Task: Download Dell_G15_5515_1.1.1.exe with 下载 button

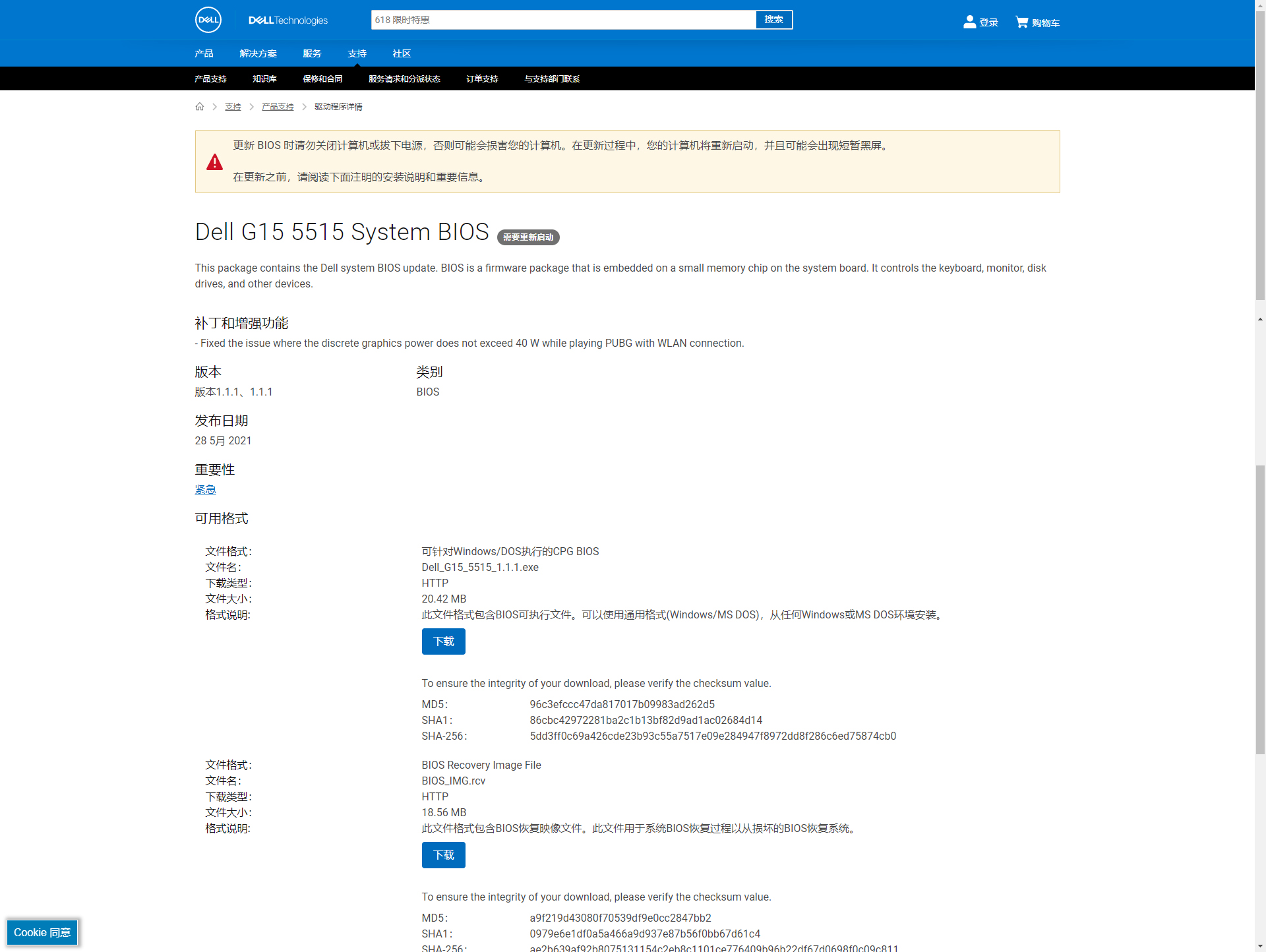Action: [443, 641]
